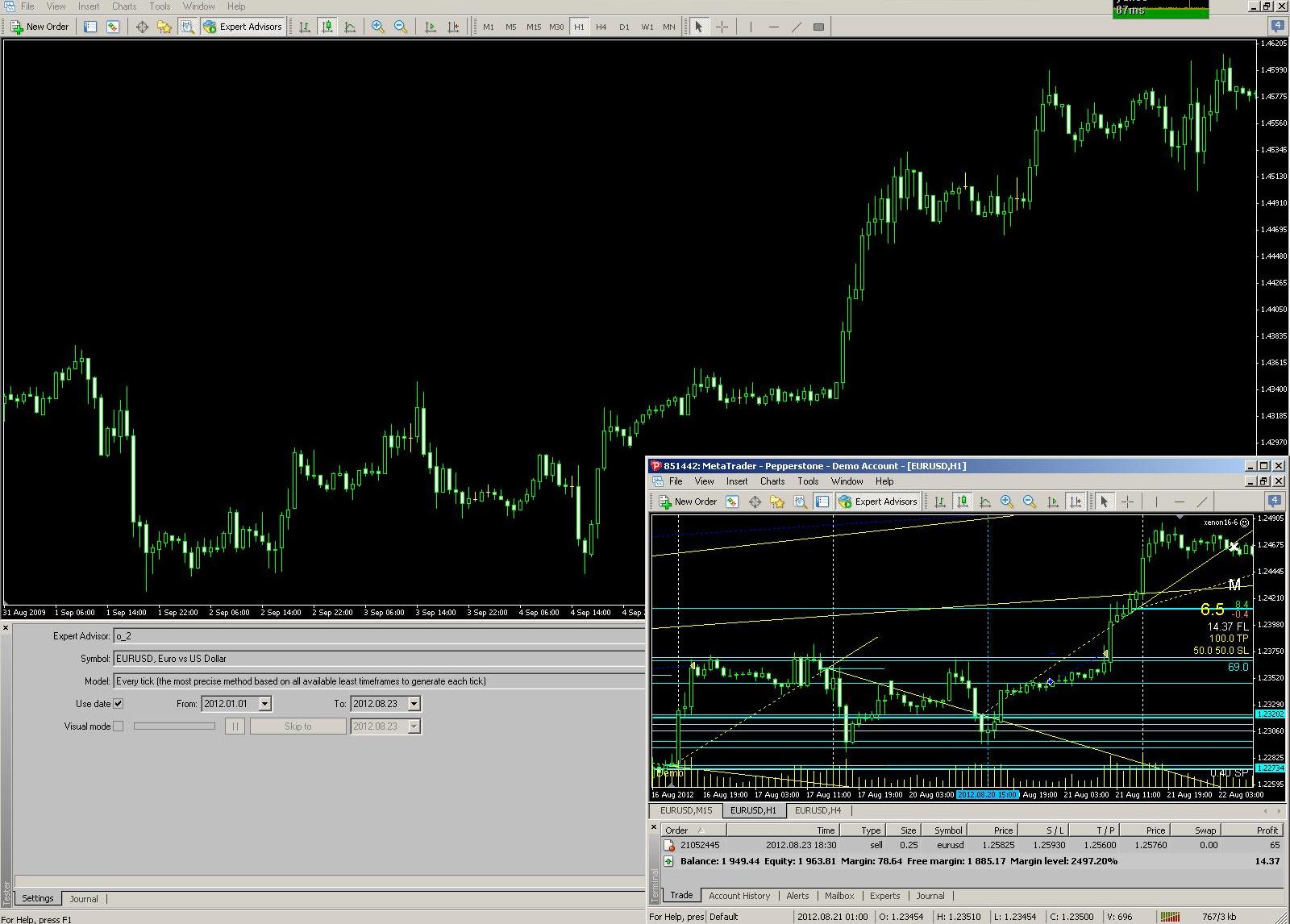Select MN timeframe in back window

click(x=669, y=27)
